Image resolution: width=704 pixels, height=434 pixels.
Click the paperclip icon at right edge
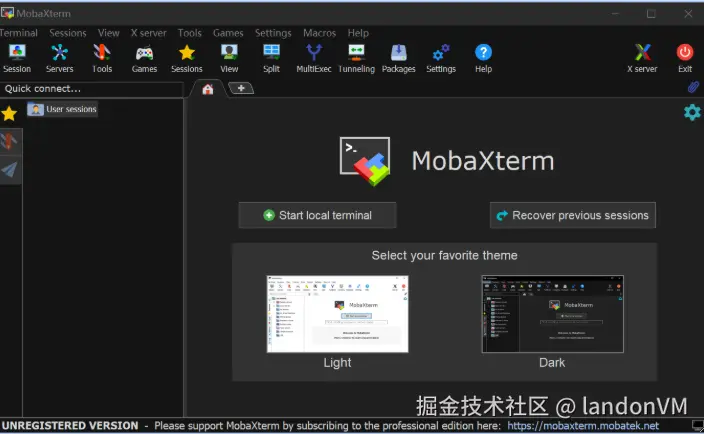tap(693, 87)
